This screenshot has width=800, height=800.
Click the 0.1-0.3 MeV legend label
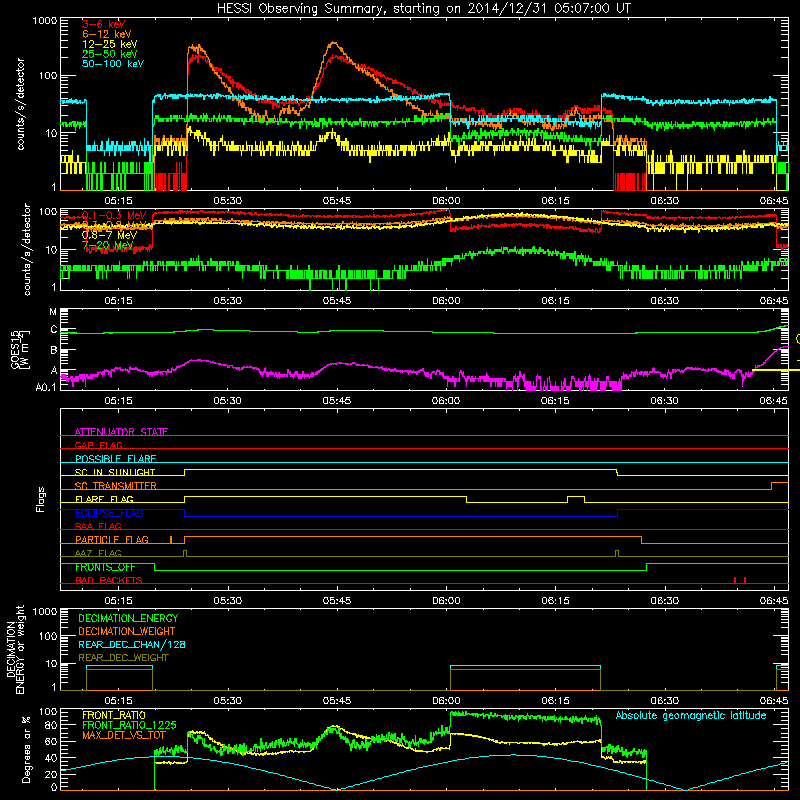coord(114,215)
